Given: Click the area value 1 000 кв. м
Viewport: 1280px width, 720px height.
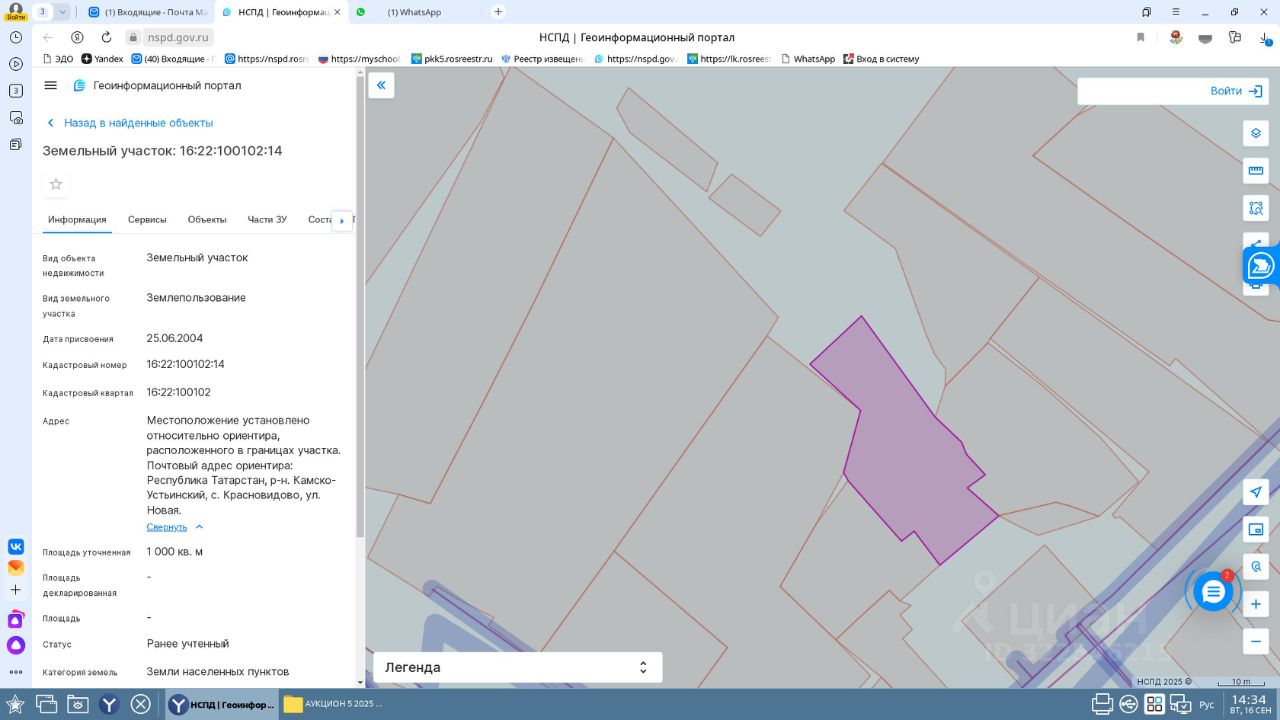Looking at the screenshot, I should (175, 552).
